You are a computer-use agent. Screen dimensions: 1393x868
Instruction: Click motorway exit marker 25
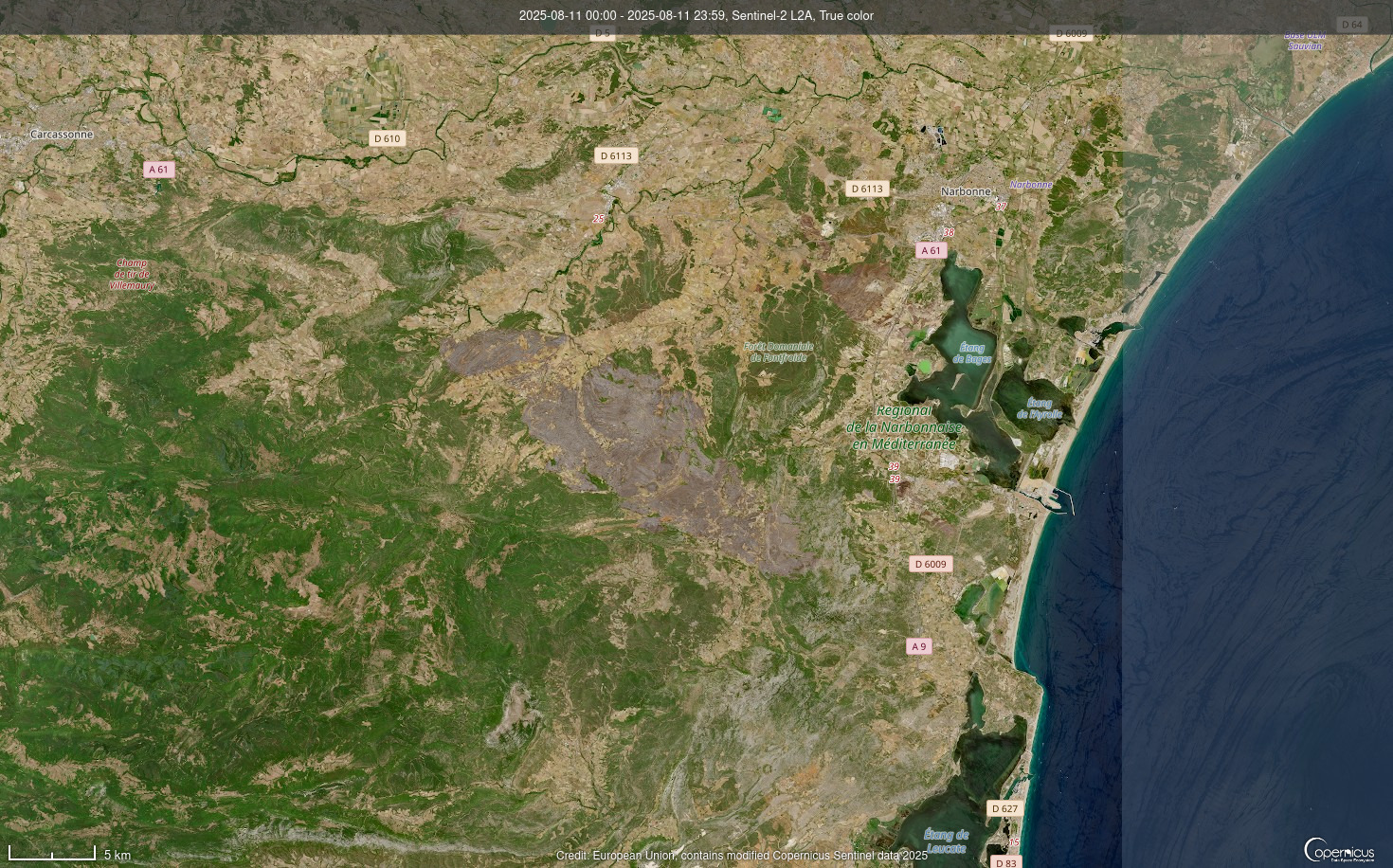pos(598,218)
